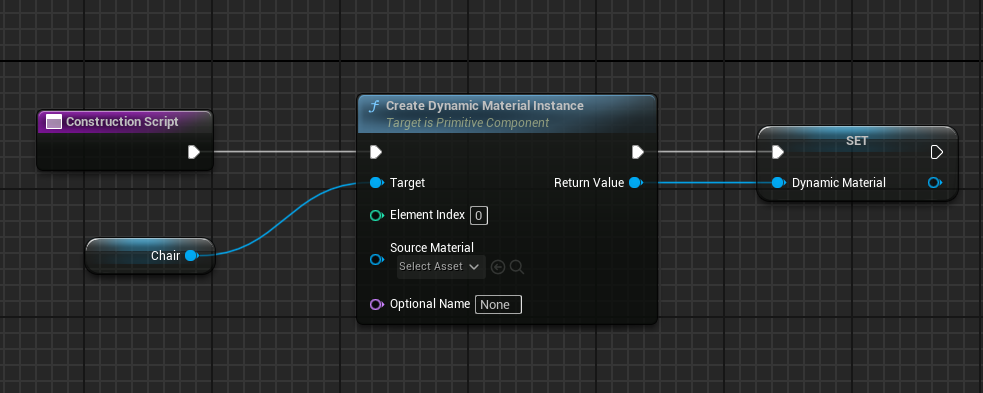This screenshot has height=393, width=983.
Task: Click the Return Value output pin
Action: [x=636, y=182]
